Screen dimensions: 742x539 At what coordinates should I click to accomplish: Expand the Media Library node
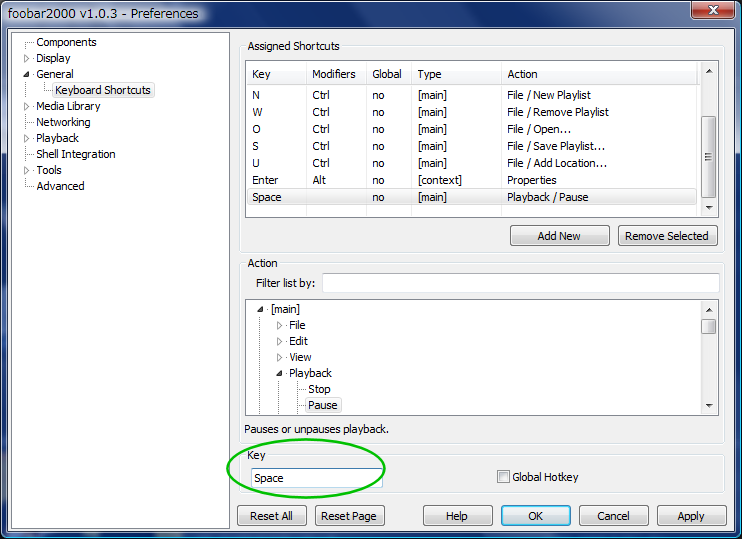26,106
